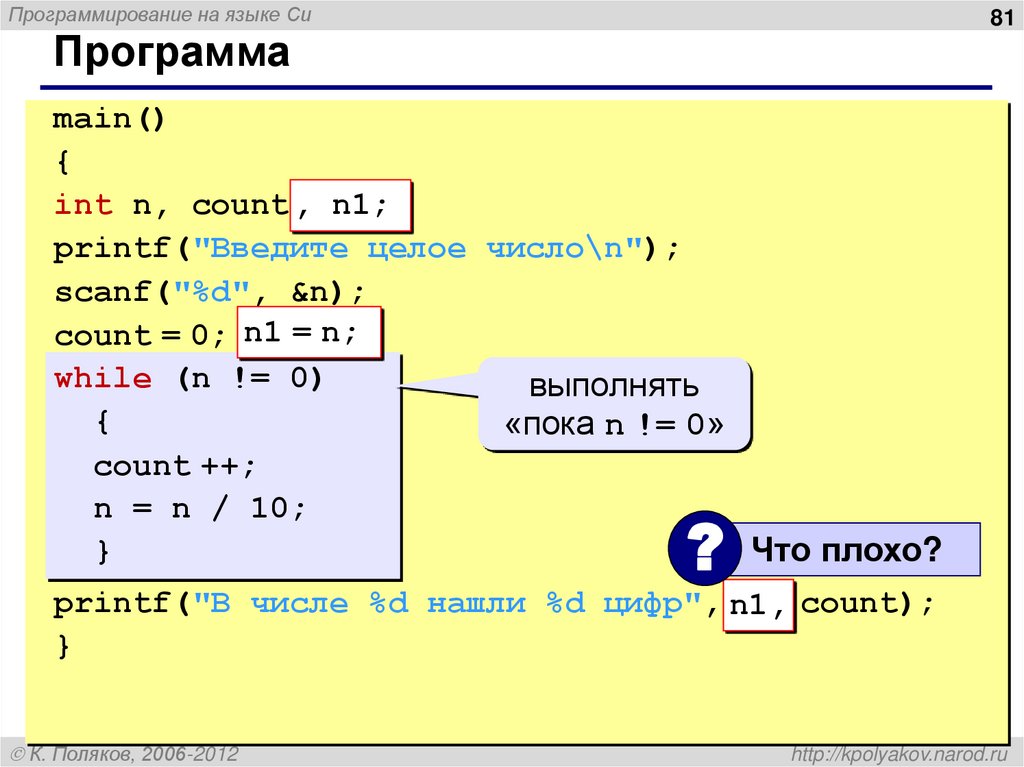
Task: Click the 'count);' argument at line end
Action: (868, 604)
